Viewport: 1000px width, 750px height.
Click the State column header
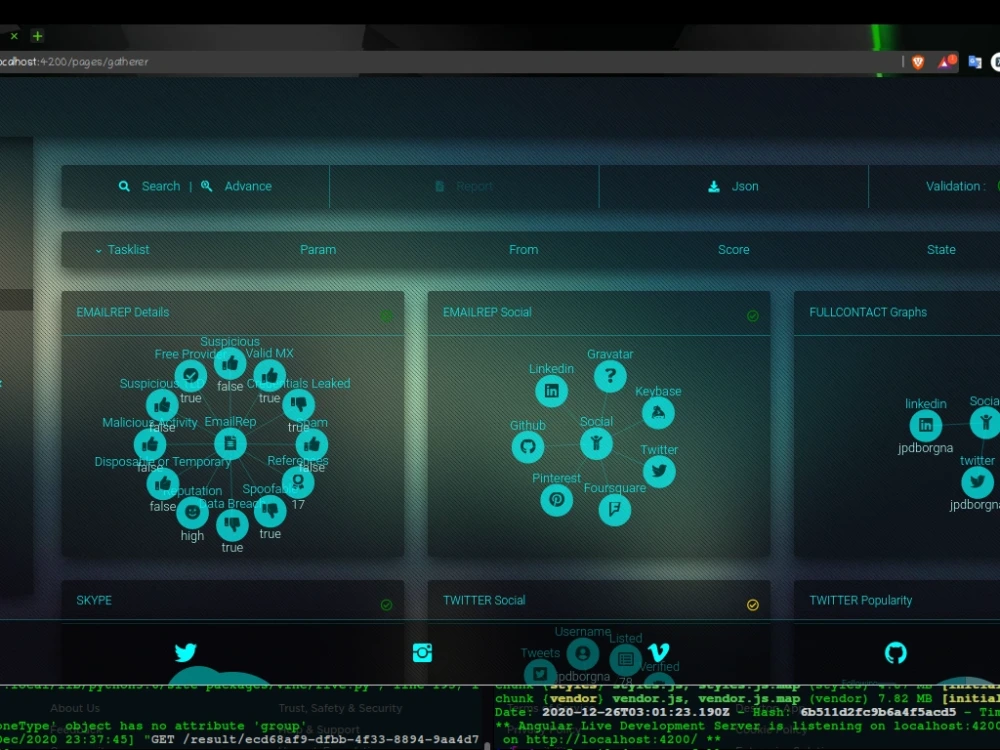[x=941, y=250]
